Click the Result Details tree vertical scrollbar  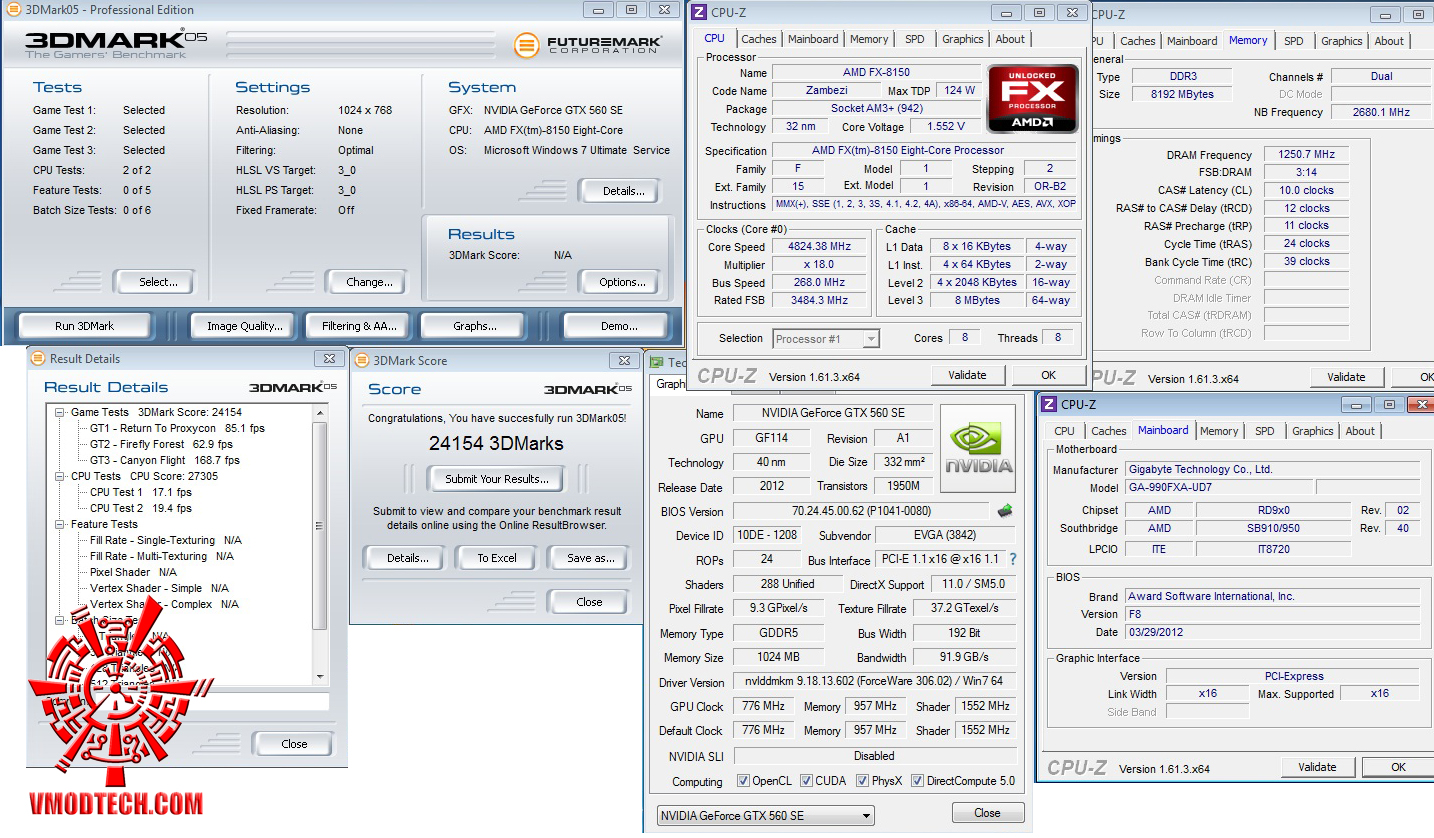(320, 544)
